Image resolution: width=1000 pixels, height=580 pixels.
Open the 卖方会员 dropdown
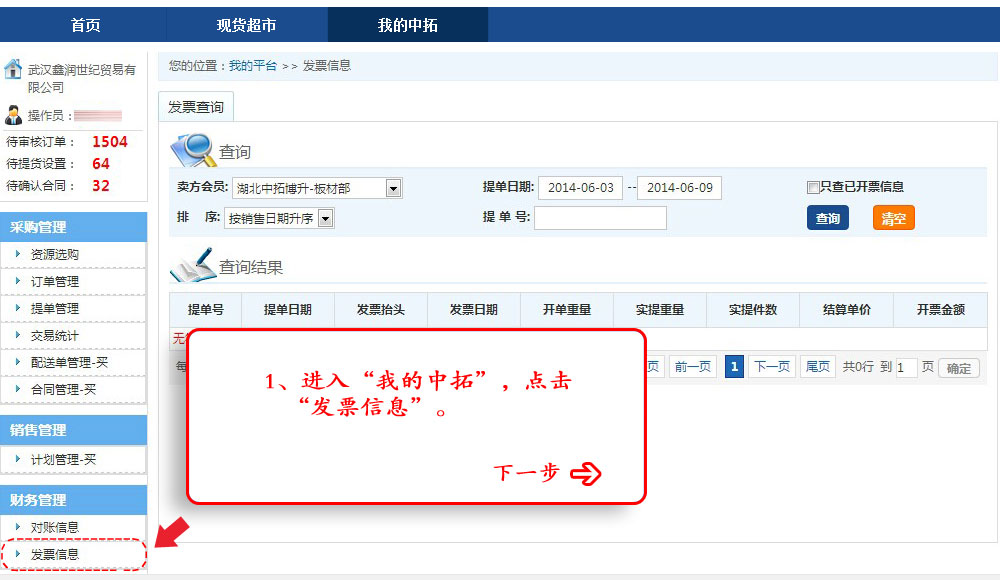393,188
